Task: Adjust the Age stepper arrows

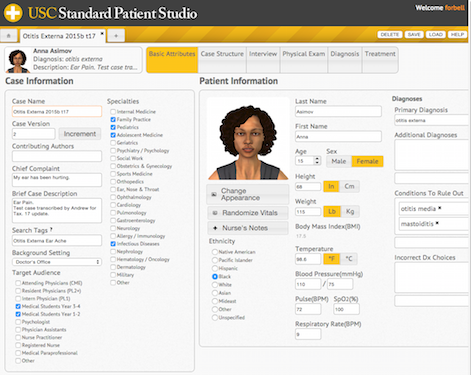Action: tap(317, 161)
